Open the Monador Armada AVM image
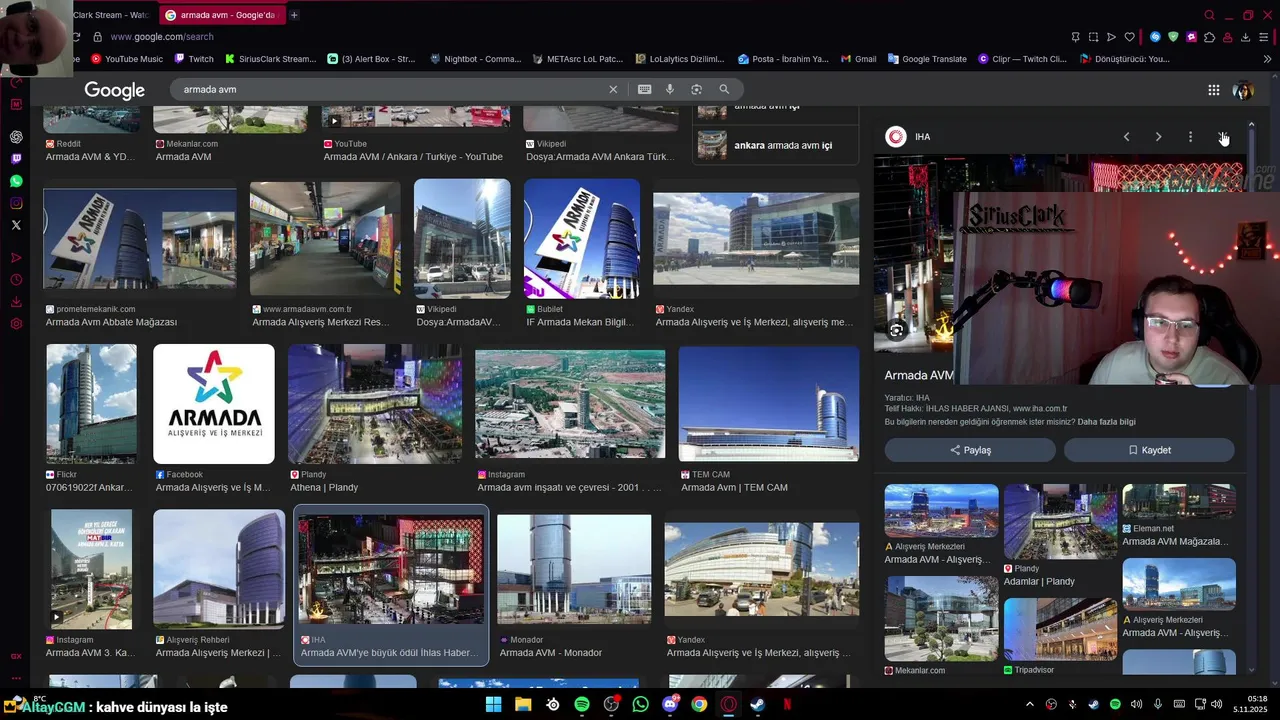Screen dimensions: 1280x720 click(574, 569)
